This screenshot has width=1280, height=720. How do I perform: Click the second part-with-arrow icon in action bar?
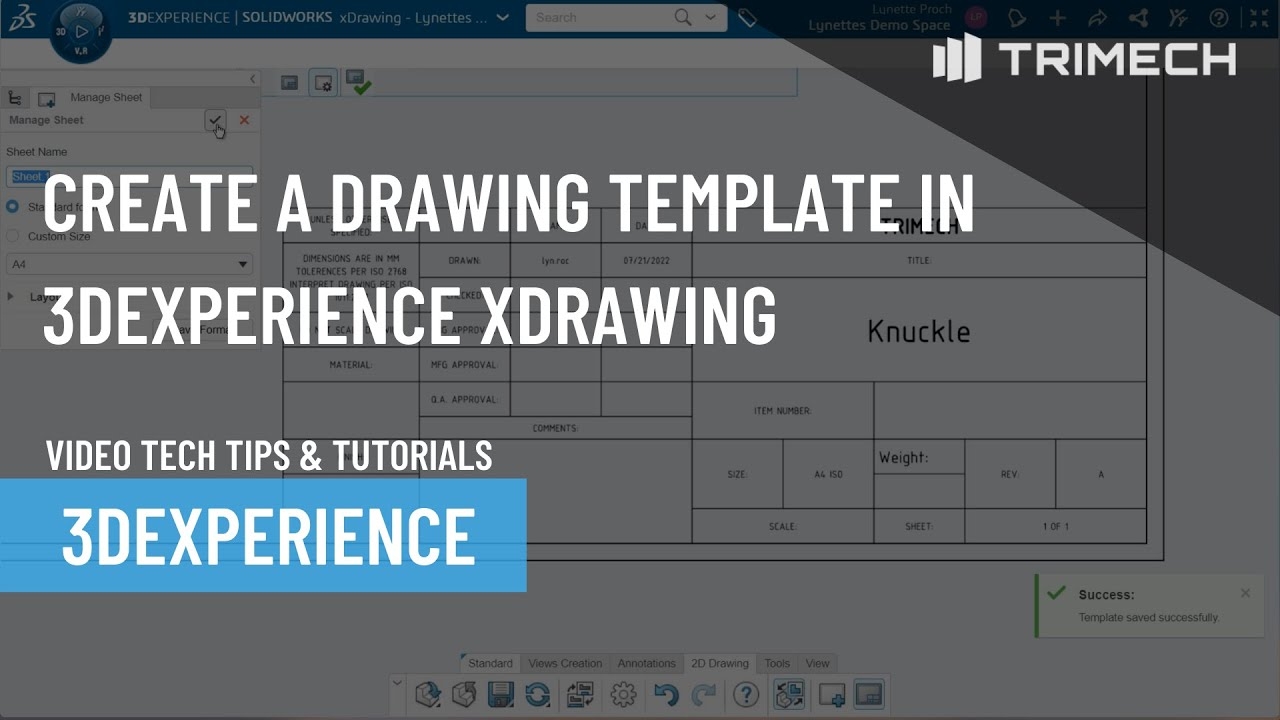click(464, 694)
